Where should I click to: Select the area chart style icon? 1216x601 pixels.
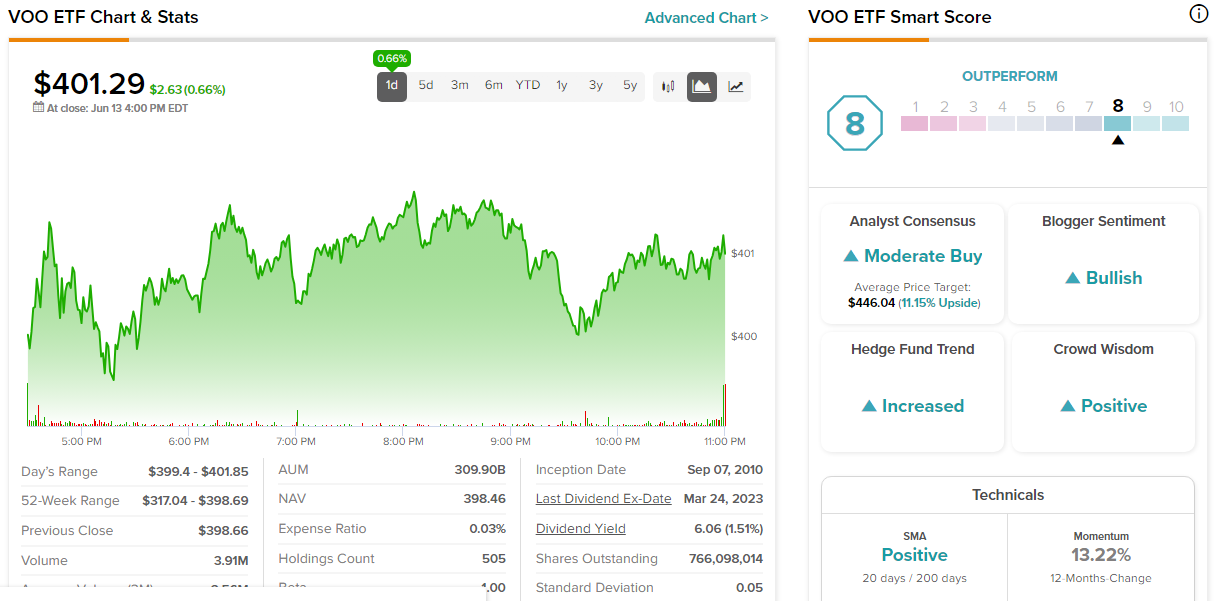point(701,86)
